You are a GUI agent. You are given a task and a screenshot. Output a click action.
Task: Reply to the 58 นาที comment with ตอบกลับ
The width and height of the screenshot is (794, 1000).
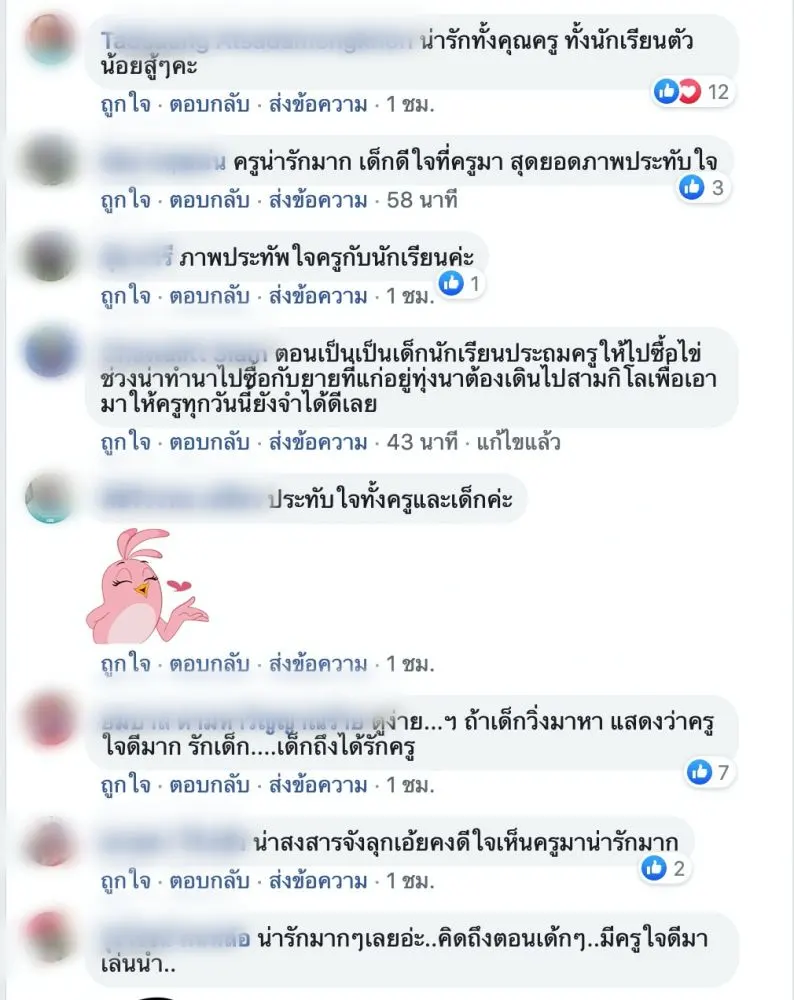(209, 200)
